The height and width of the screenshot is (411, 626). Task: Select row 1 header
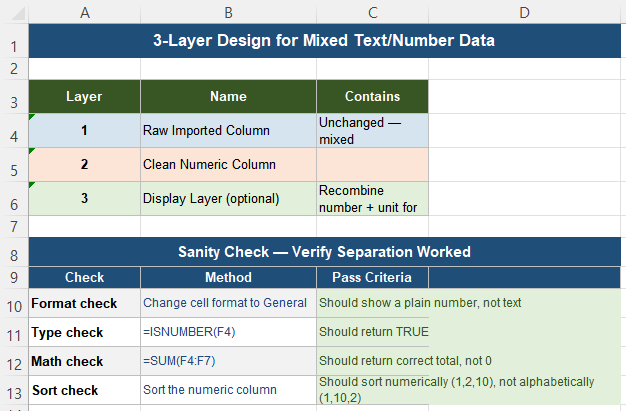14,41
